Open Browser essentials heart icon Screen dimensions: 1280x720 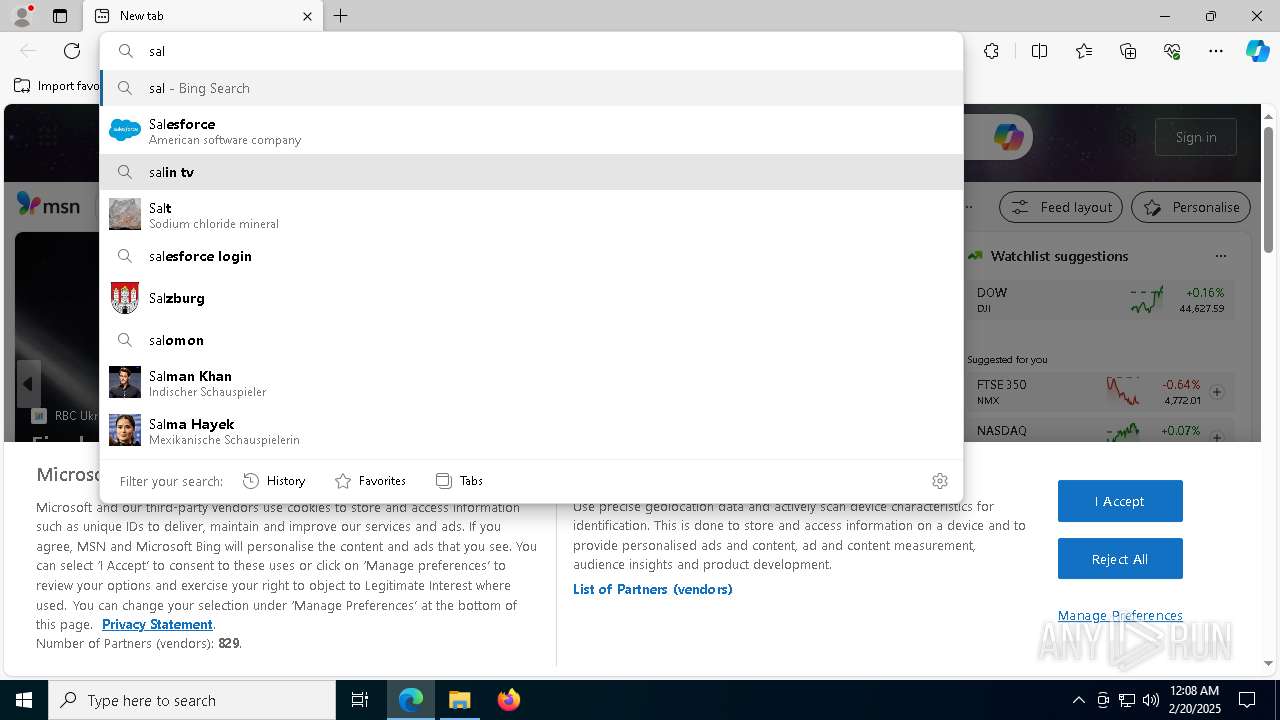[x=1172, y=51]
